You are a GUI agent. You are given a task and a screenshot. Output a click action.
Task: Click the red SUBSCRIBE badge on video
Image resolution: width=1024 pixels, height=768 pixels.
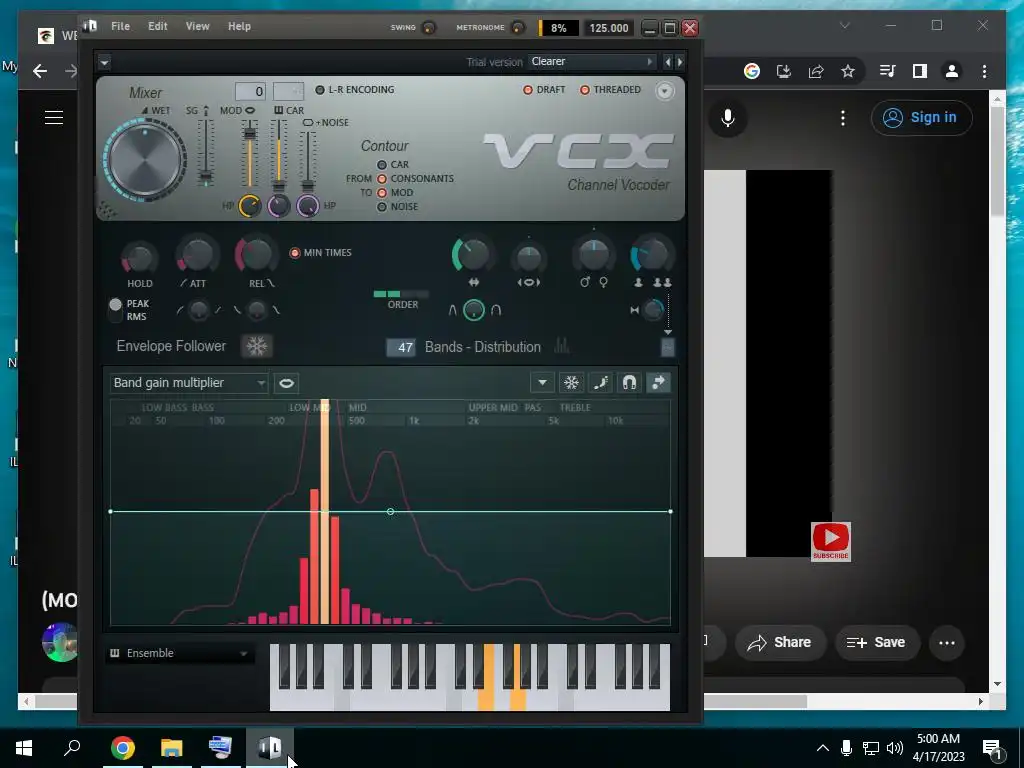831,541
